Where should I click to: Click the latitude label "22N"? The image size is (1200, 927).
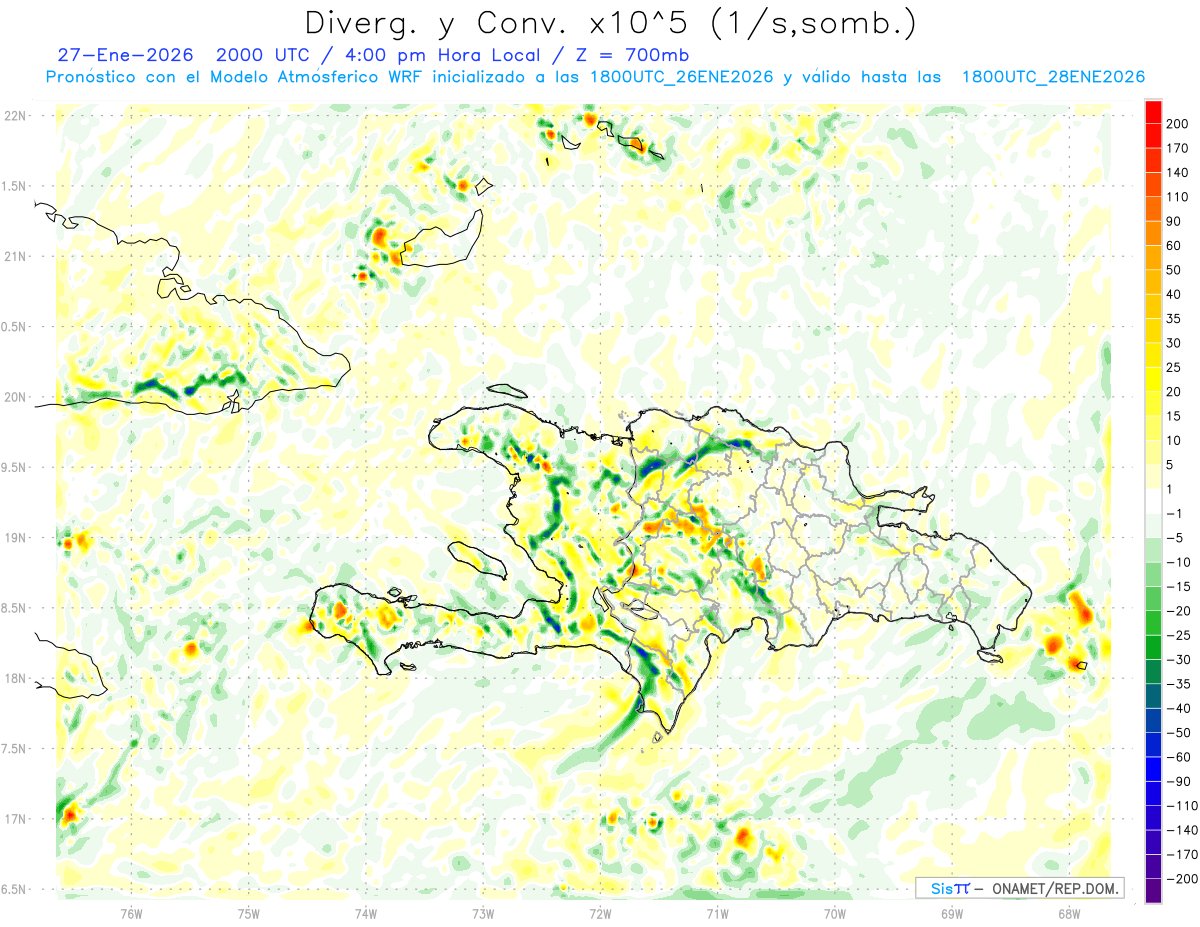click(x=15, y=115)
